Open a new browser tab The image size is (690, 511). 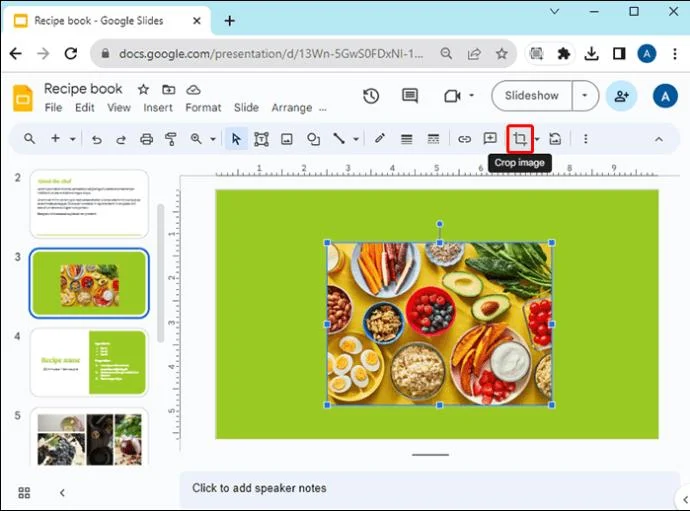pyautogui.click(x=229, y=21)
